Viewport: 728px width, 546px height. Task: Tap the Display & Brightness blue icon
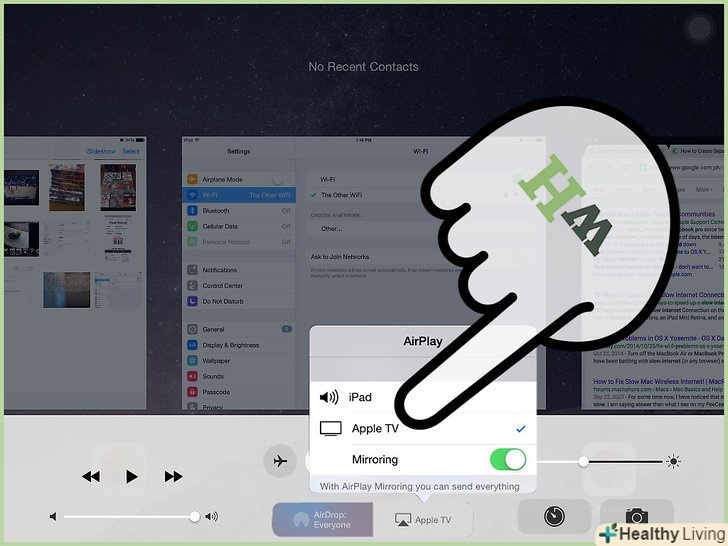point(192,345)
